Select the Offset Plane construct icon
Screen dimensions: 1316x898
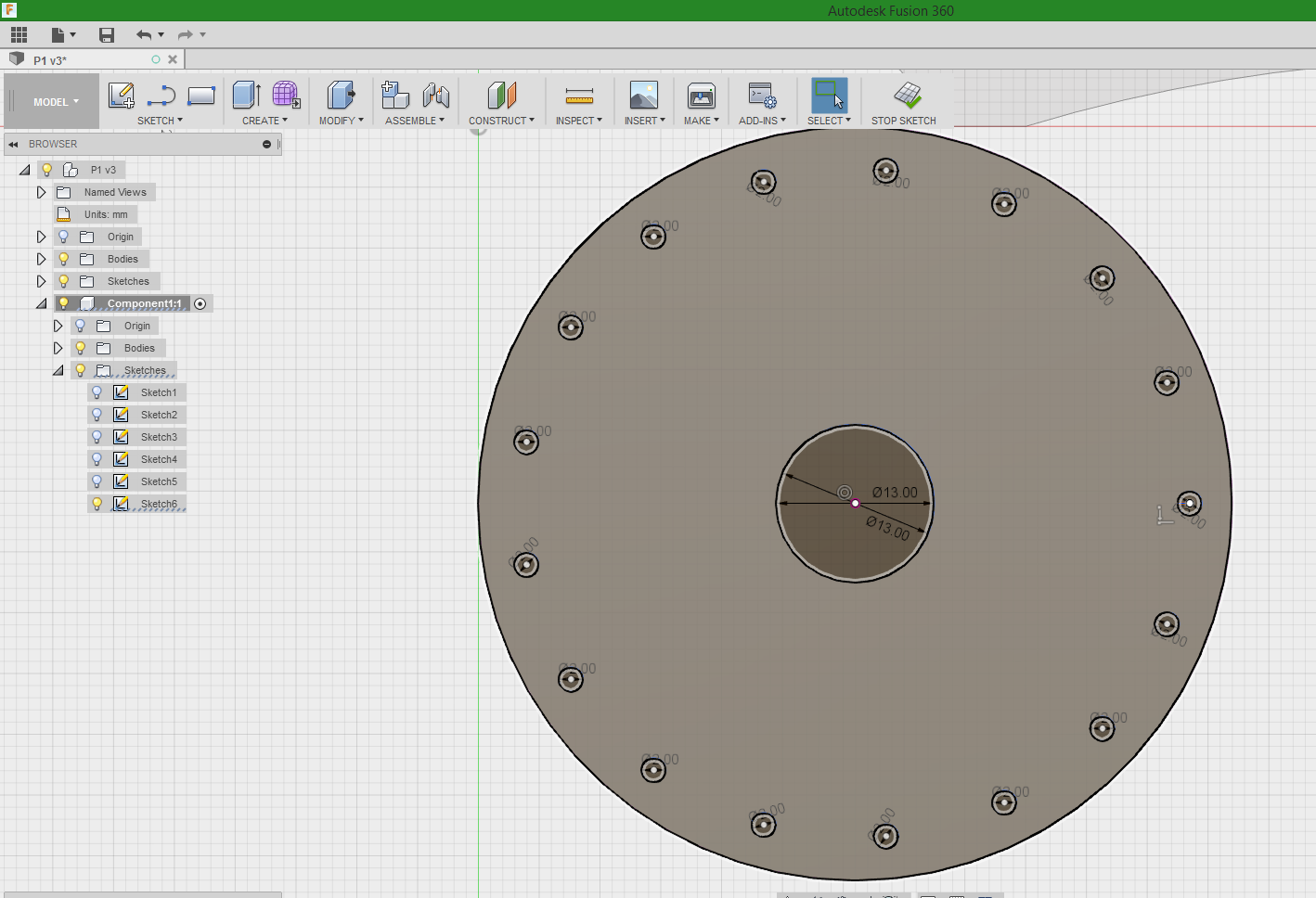coord(501,95)
